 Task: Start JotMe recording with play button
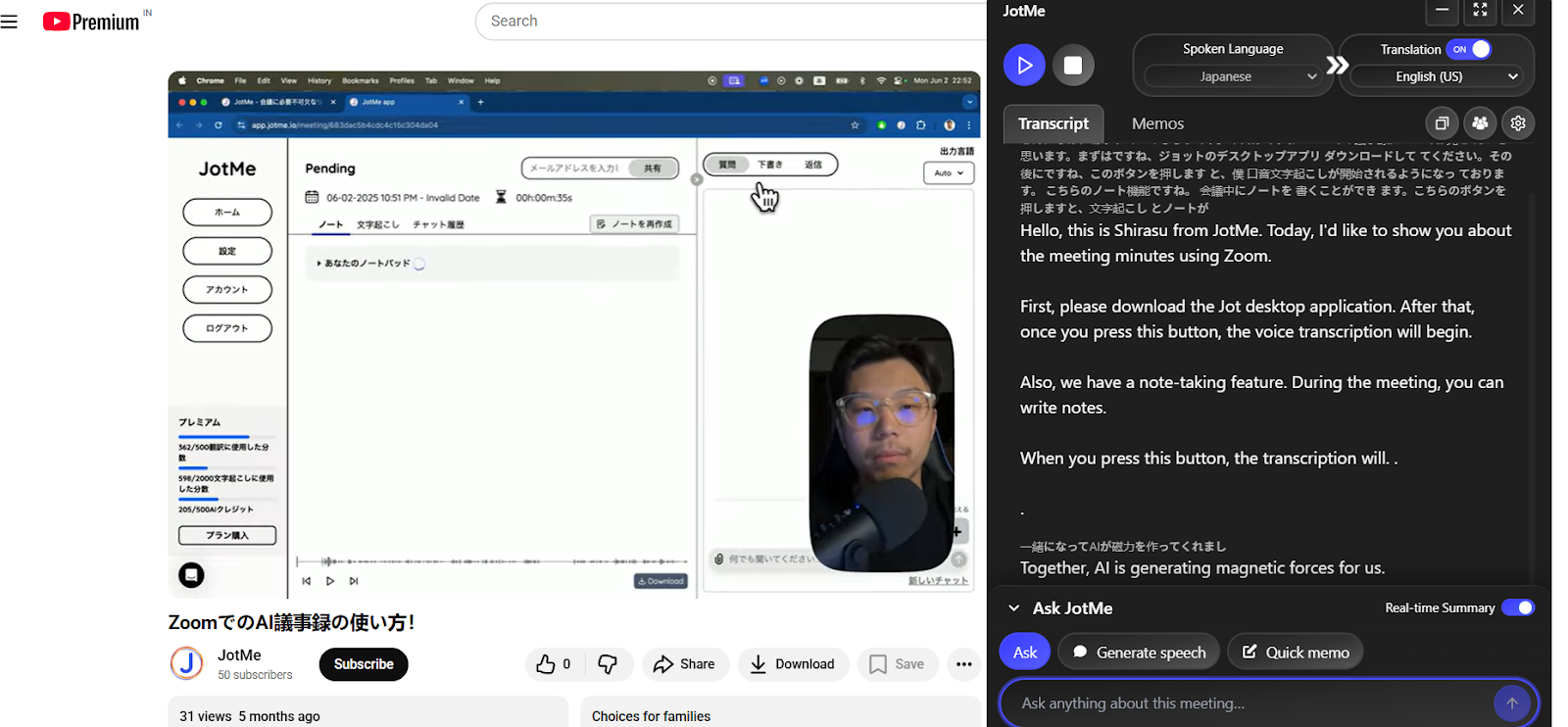pyautogui.click(x=1024, y=65)
